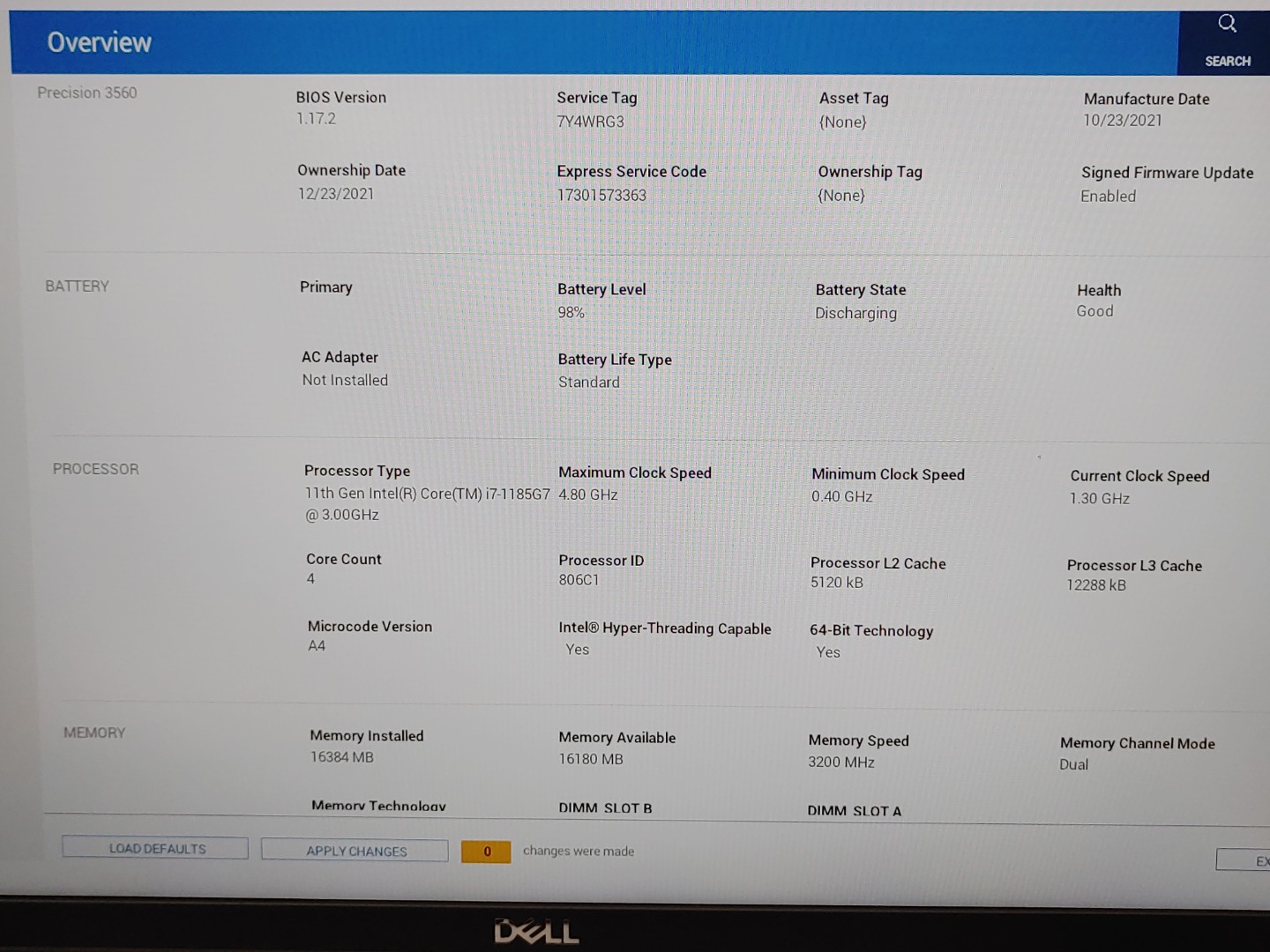Select the Battery Health Good value
This screenshot has width=1270, height=952.
coord(1094,311)
